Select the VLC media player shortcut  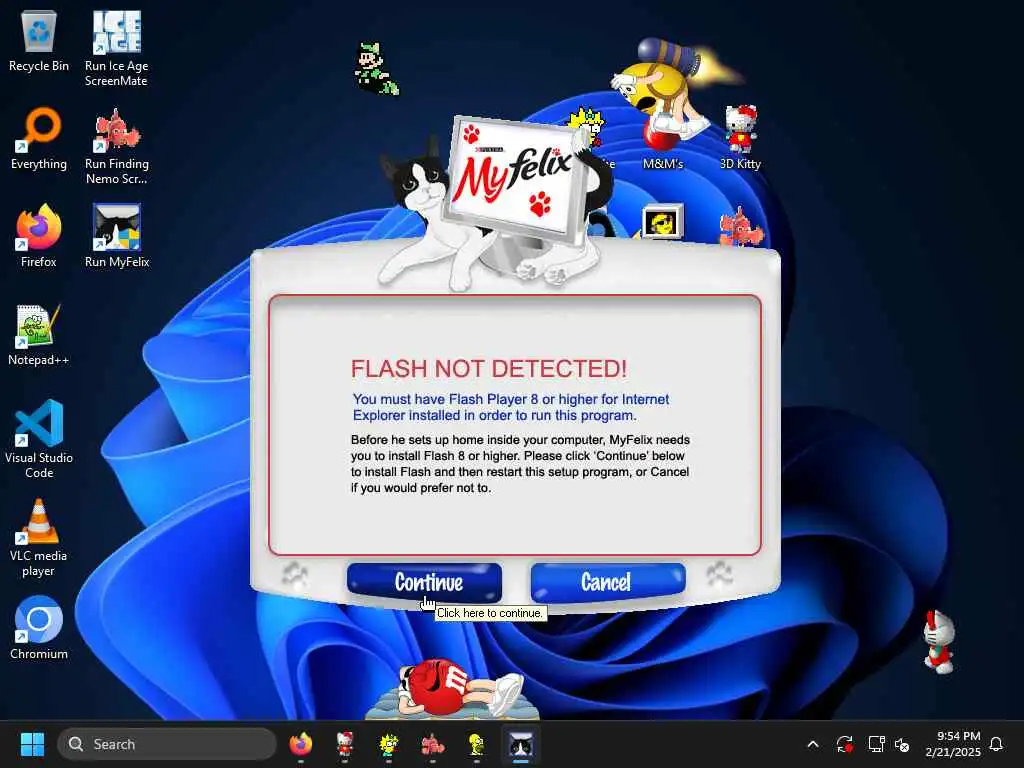coord(39,538)
